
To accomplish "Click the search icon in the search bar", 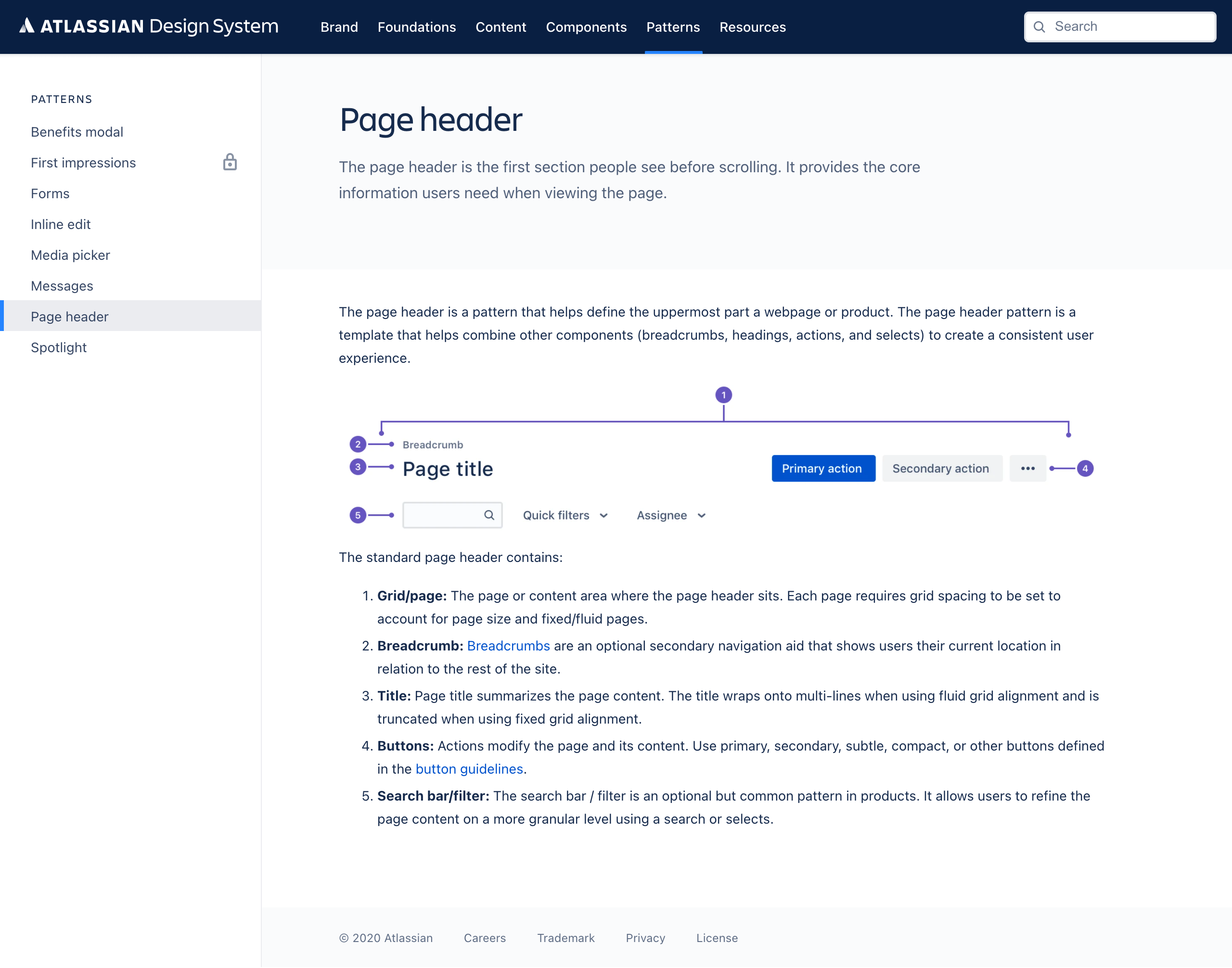I will [x=489, y=514].
